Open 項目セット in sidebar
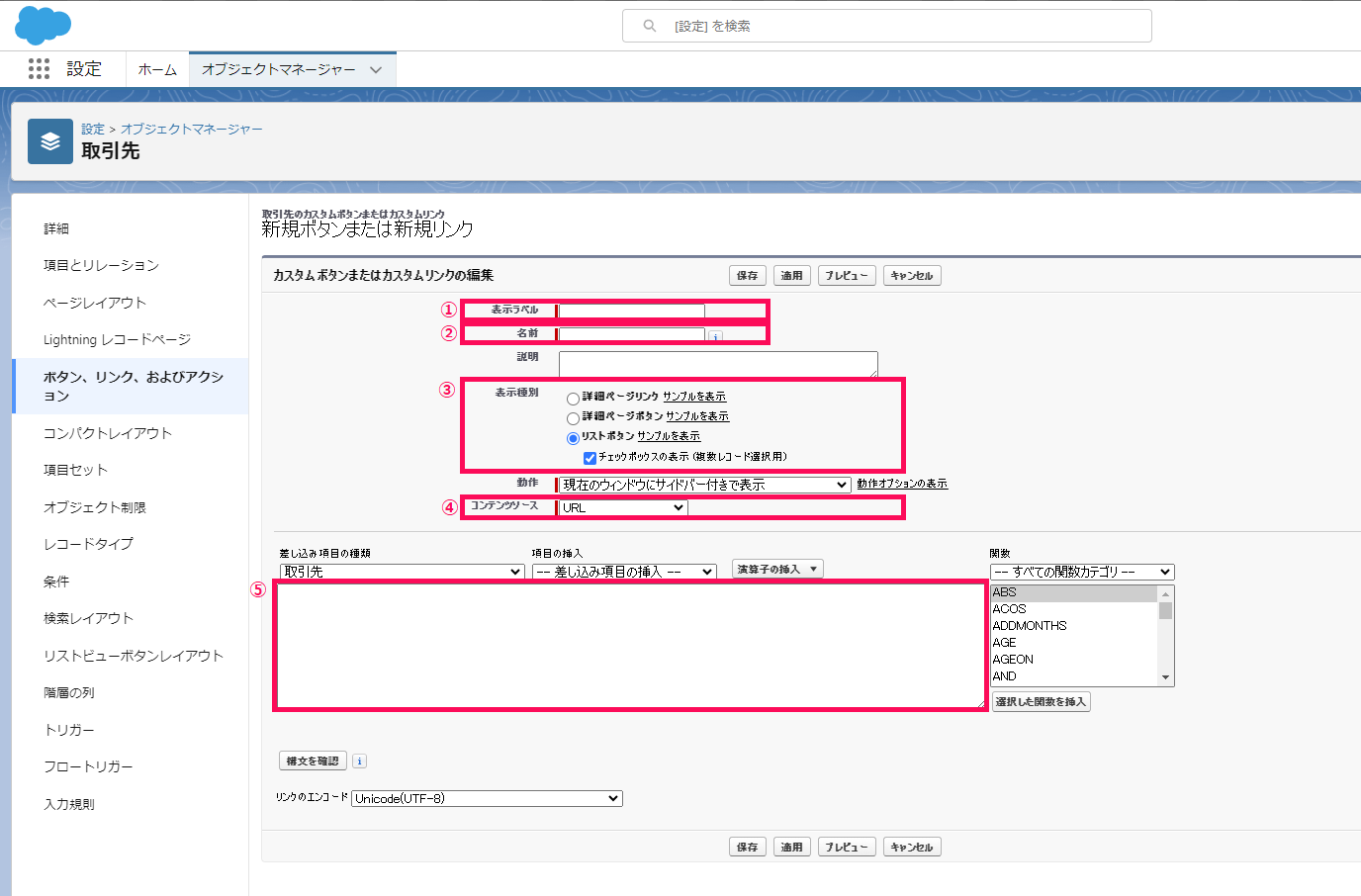The width and height of the screenshot is (1361, 896). click(x=75, y=470)
